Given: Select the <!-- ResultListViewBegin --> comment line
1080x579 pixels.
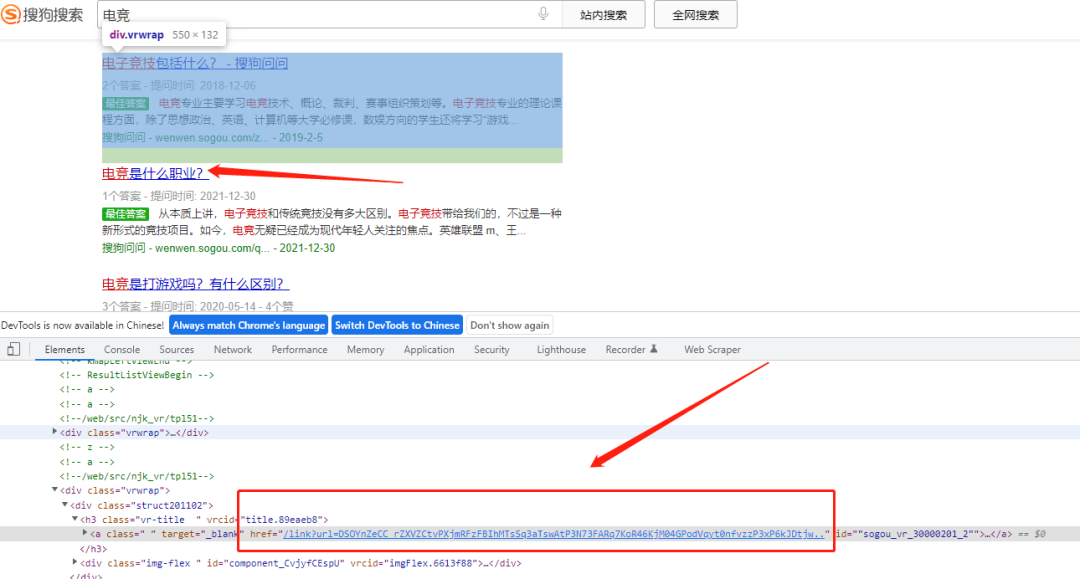Looking at the screenshot, I should [x=136, y=375].
